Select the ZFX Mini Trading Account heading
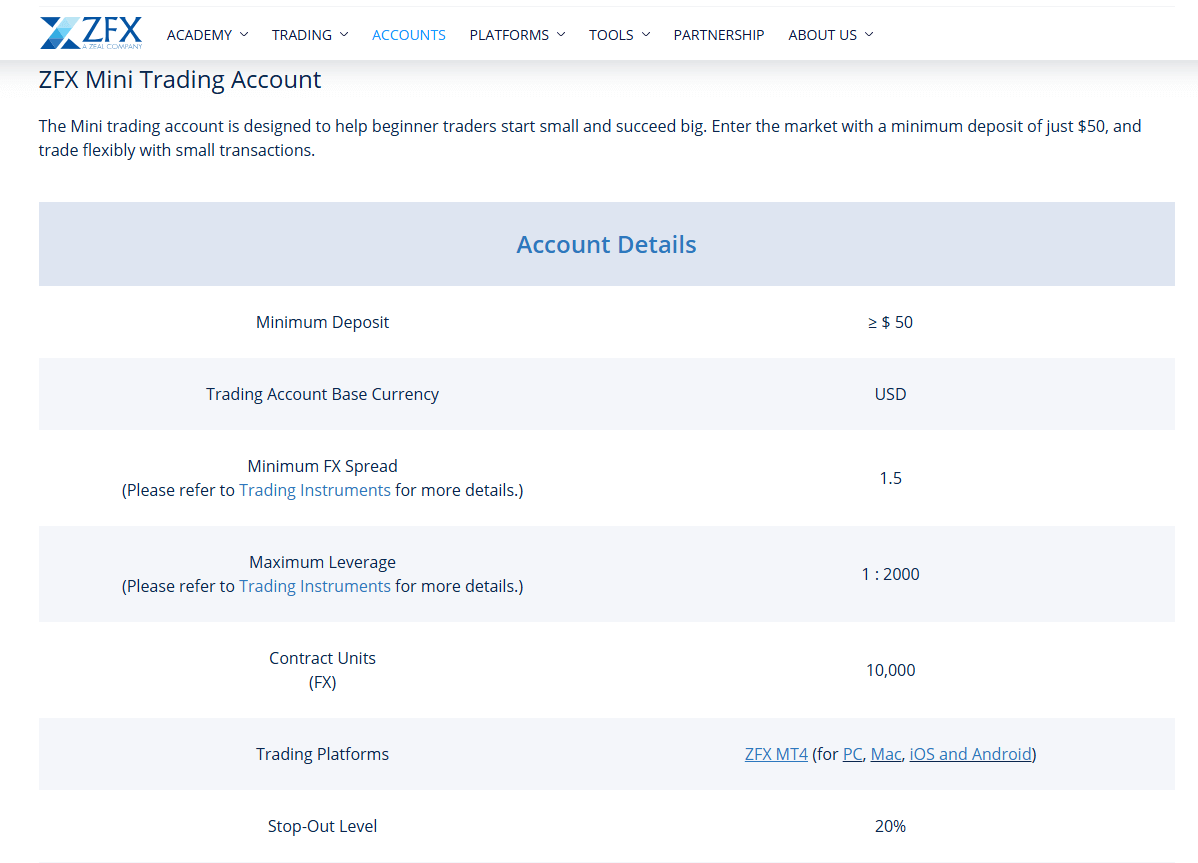 (x=180, y=79)
